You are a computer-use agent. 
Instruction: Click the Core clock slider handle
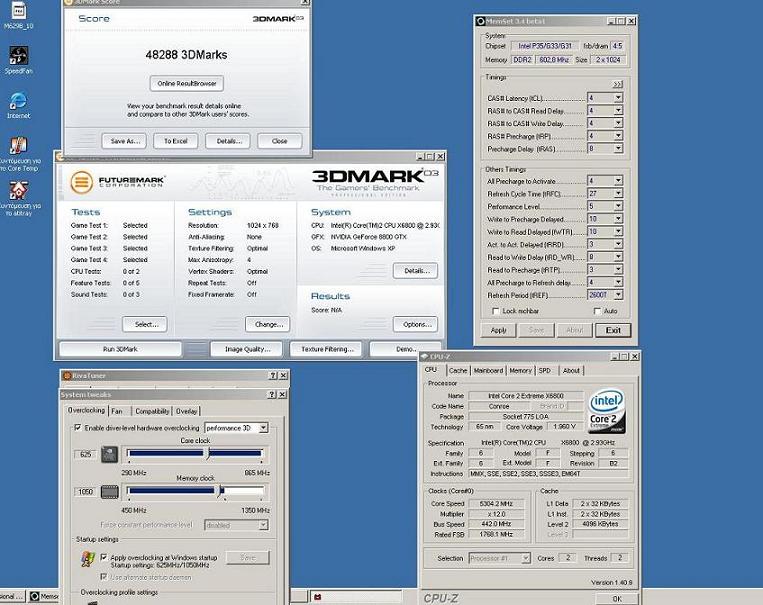click(207, 454)
